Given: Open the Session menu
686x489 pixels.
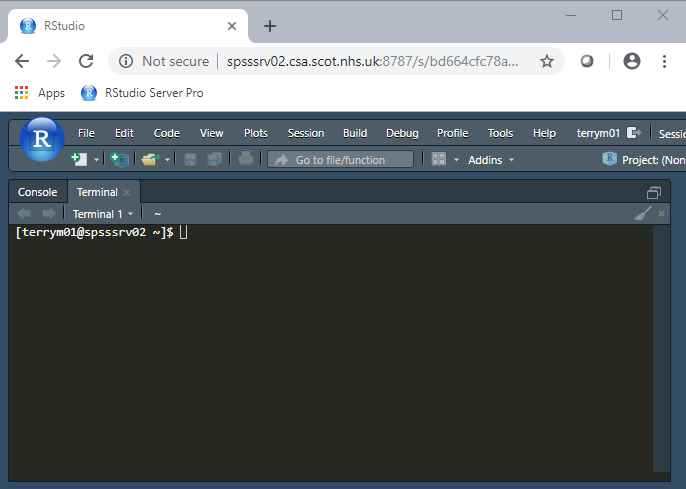Looking at the screenshot, I should coord(306,133).
